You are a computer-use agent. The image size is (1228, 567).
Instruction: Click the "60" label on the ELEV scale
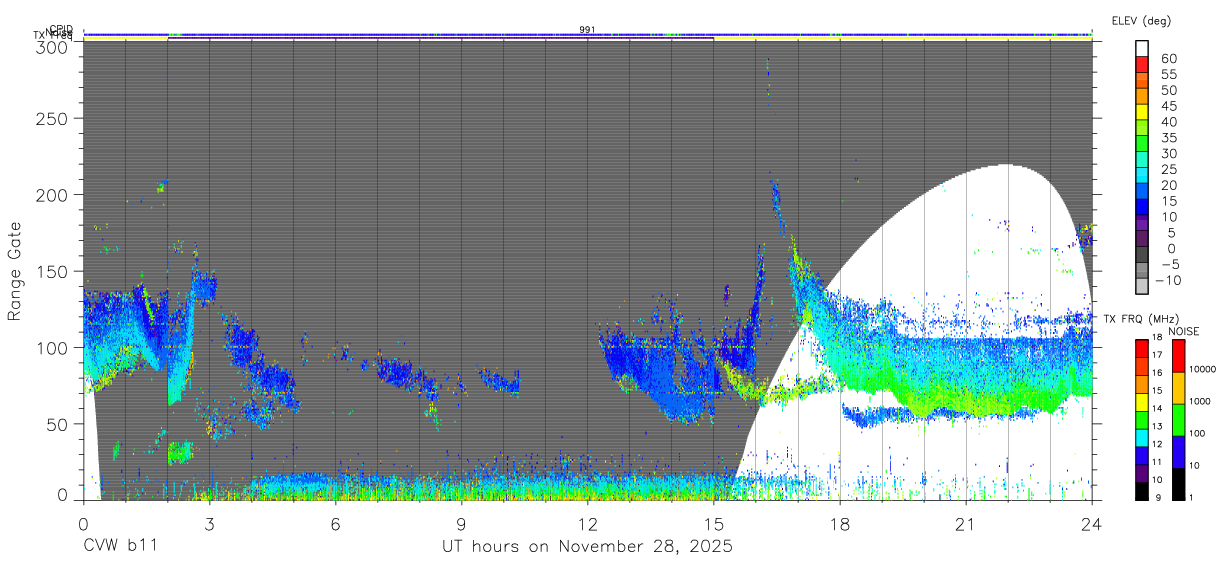(1167, 58)
